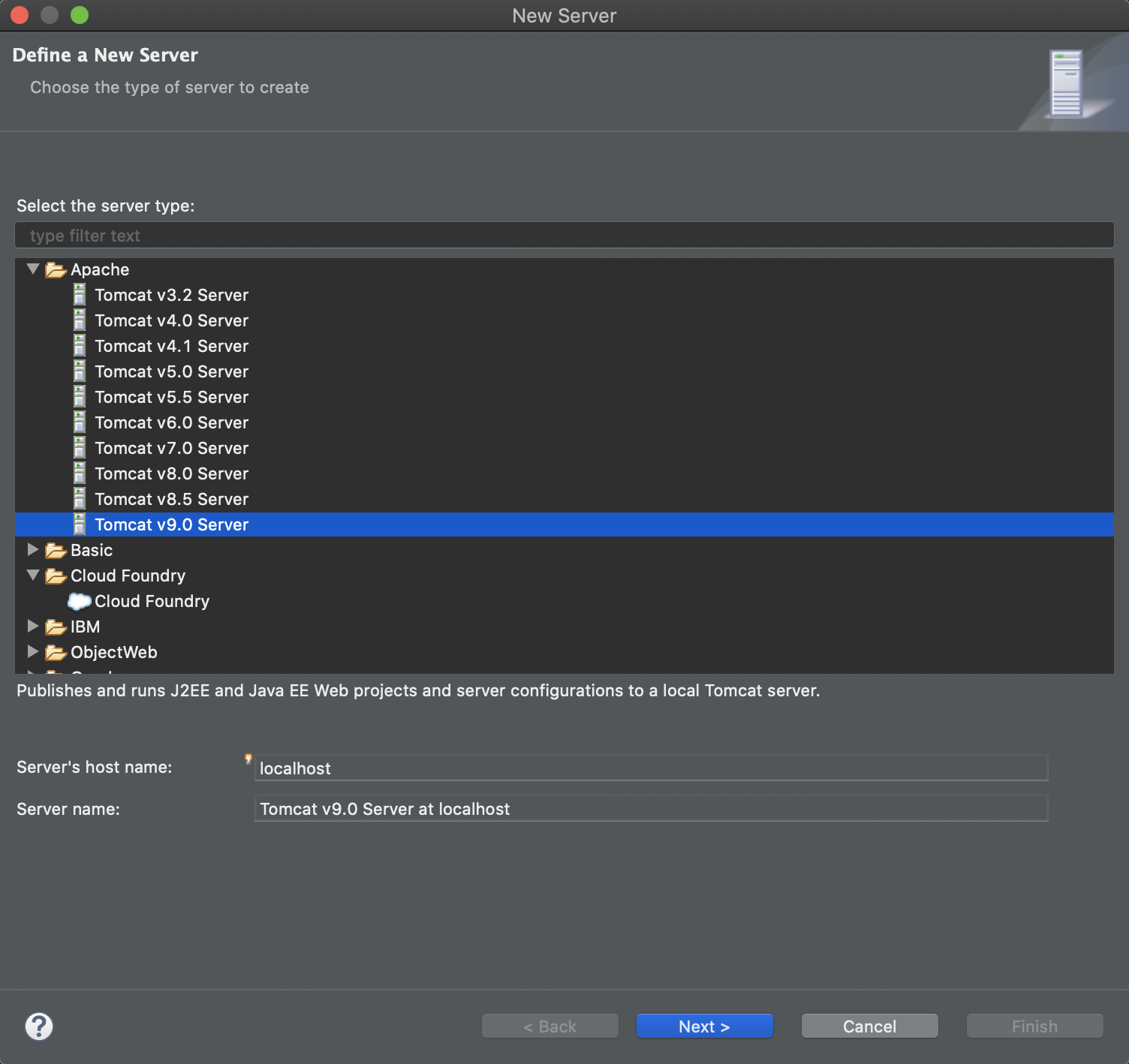Screen dimensions: 1129x1064
Task: Select Tomcat v5.5 Server label
Action: point(171,397)
